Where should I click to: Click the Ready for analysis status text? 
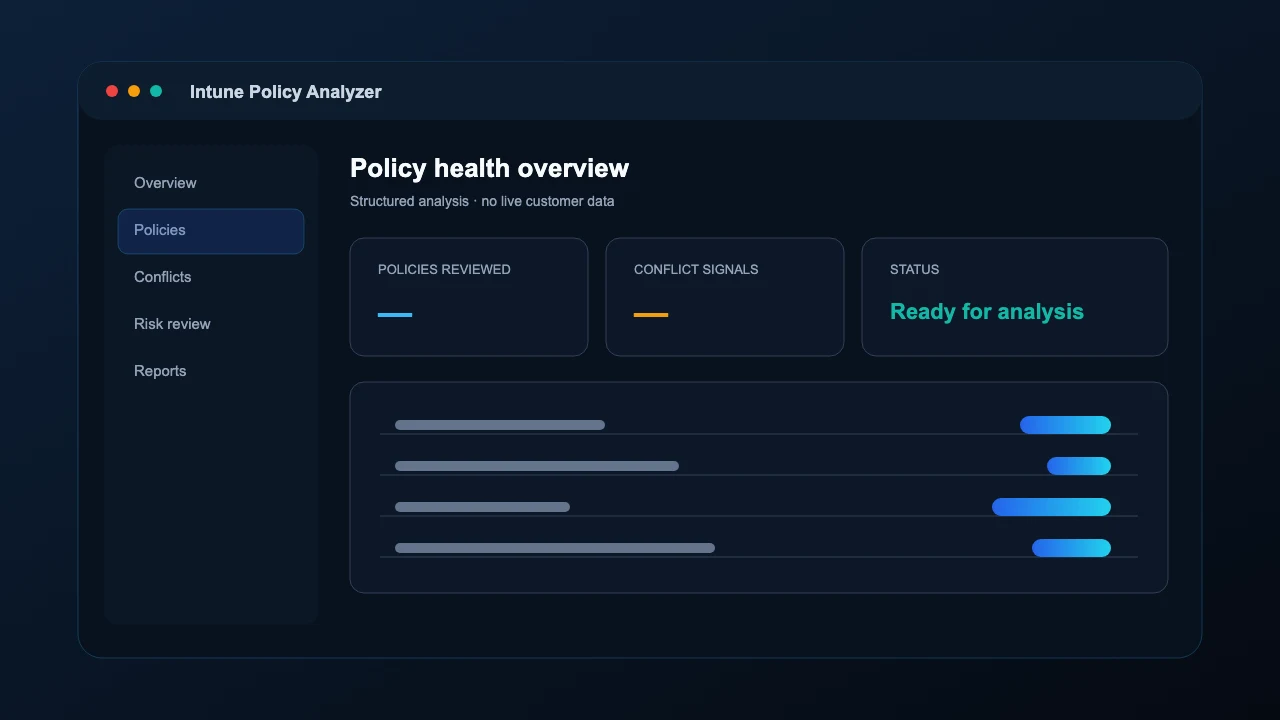(987, 312)
